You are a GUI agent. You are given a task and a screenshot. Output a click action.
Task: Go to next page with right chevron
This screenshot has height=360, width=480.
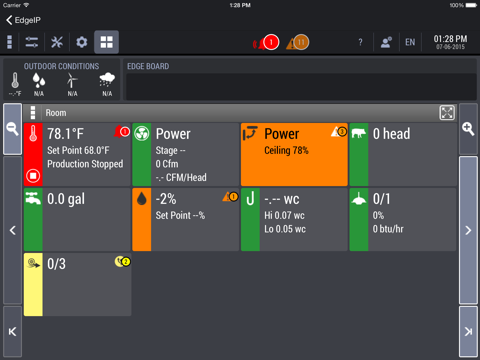pos(468,230)
